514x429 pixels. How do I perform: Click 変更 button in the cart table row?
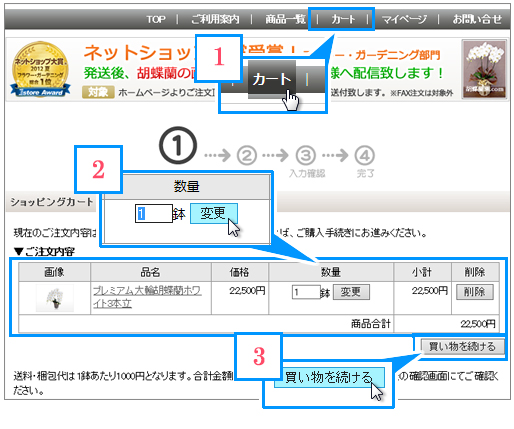pos(351,292)
